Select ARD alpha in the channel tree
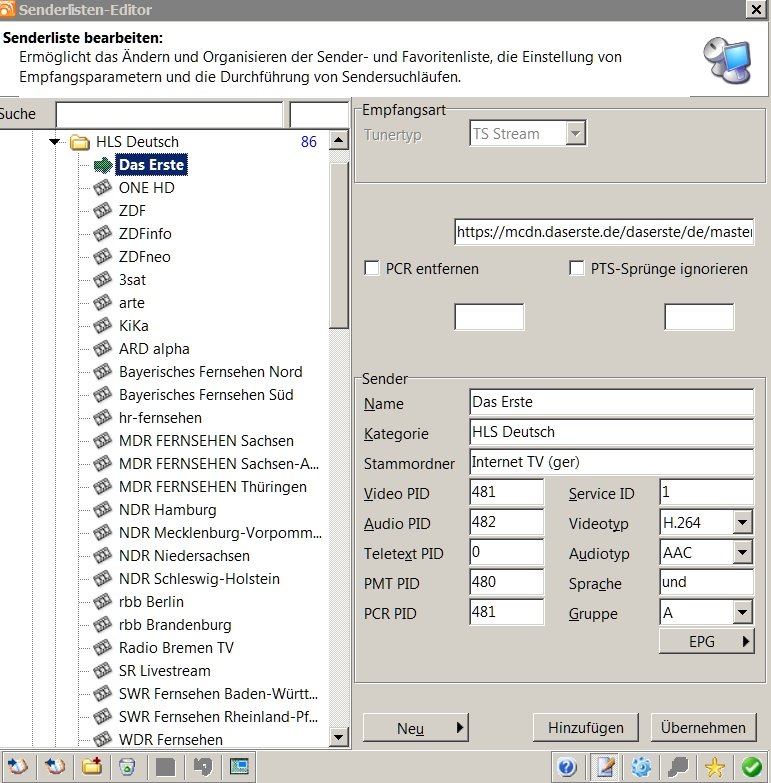The width and height of the screenshot is (771, 783). (x=154, y=349)
